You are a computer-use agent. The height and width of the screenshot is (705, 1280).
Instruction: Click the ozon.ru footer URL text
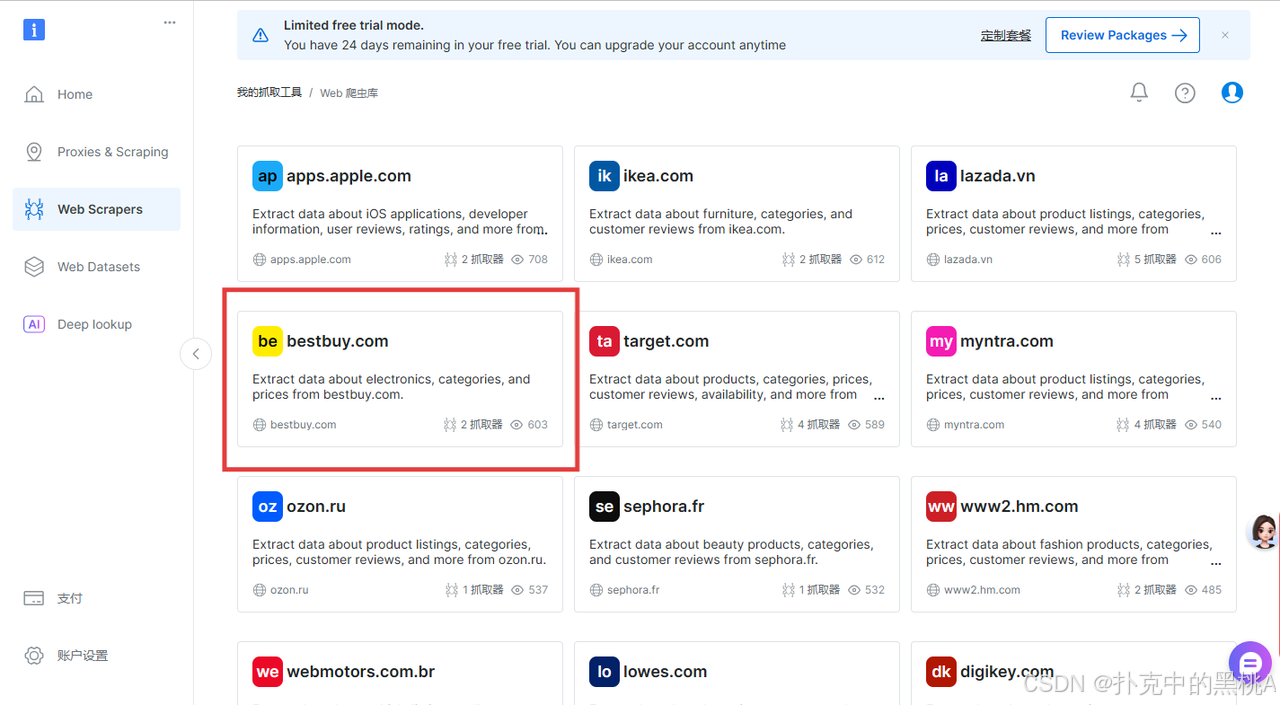(289, 590)
